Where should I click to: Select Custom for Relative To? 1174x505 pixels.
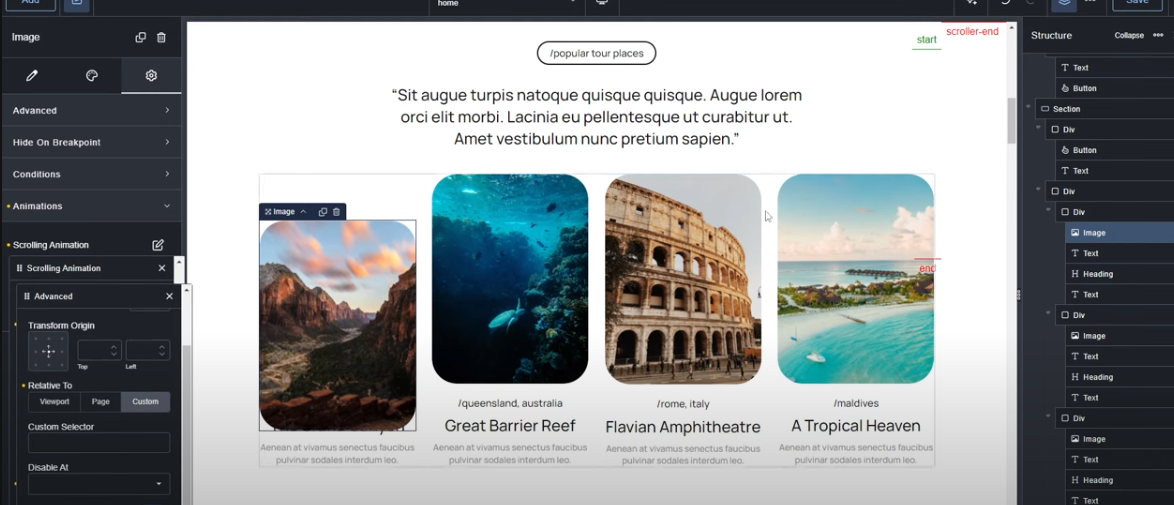click(x=145, y=402)
